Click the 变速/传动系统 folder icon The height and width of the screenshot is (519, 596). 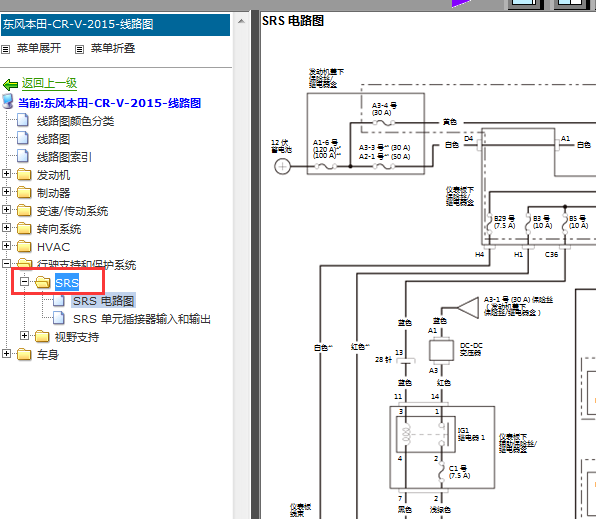(x=24, y=210)
